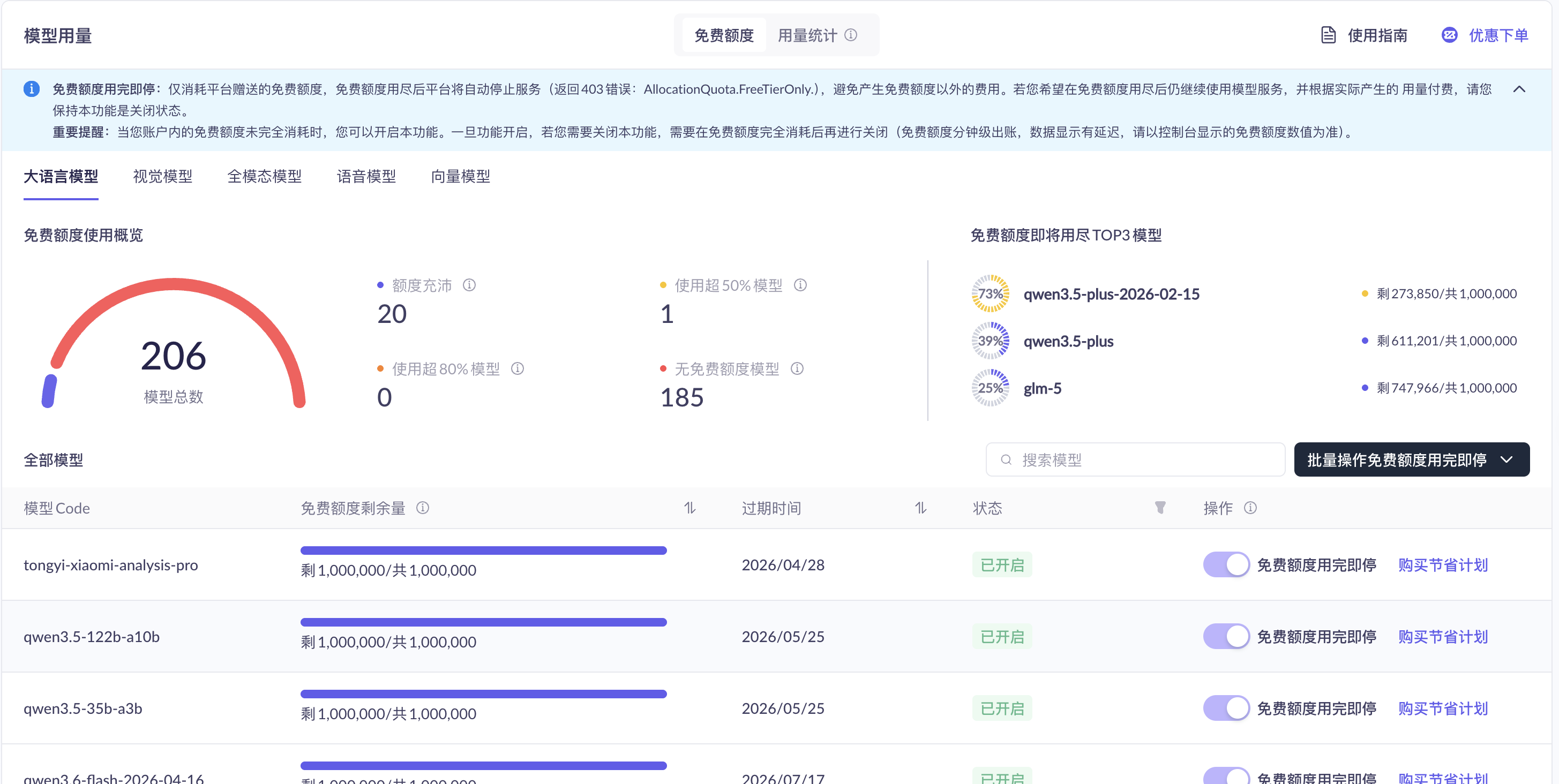
Task: Click the 无免费额度模型 count 185
Action: point(682,397)
